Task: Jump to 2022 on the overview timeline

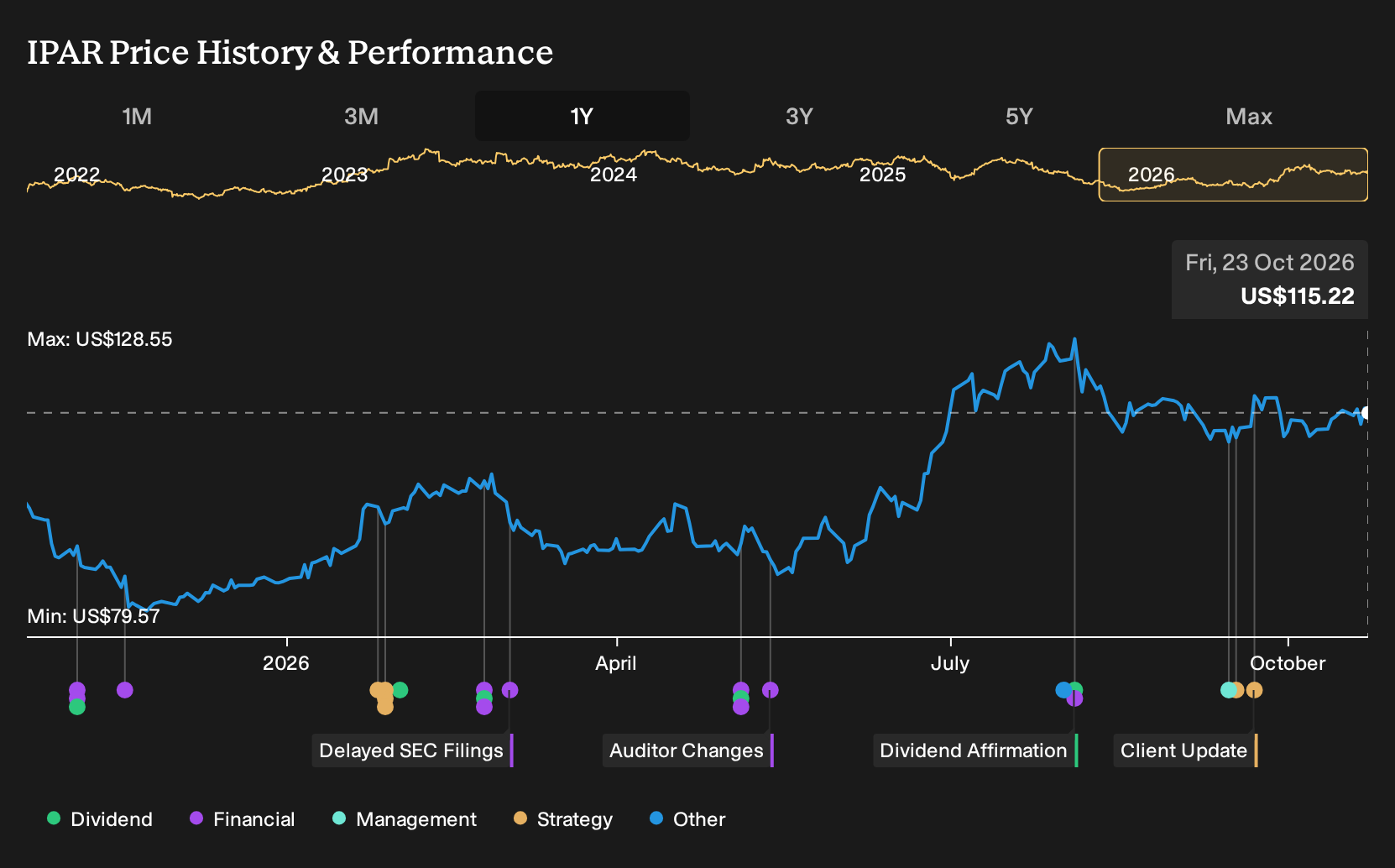Action: click(77, 175)
